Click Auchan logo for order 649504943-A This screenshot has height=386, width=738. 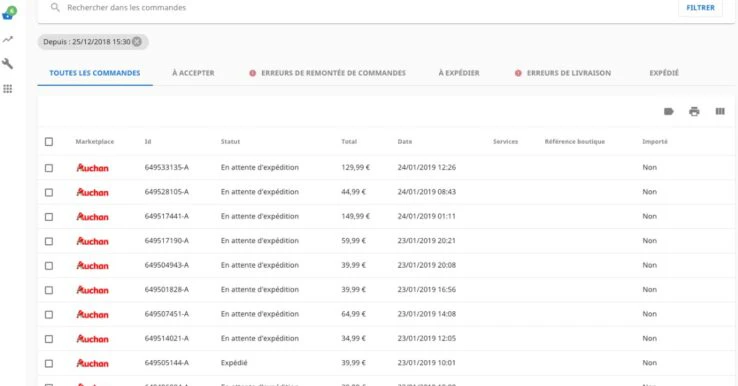click(x=92, y=265)
